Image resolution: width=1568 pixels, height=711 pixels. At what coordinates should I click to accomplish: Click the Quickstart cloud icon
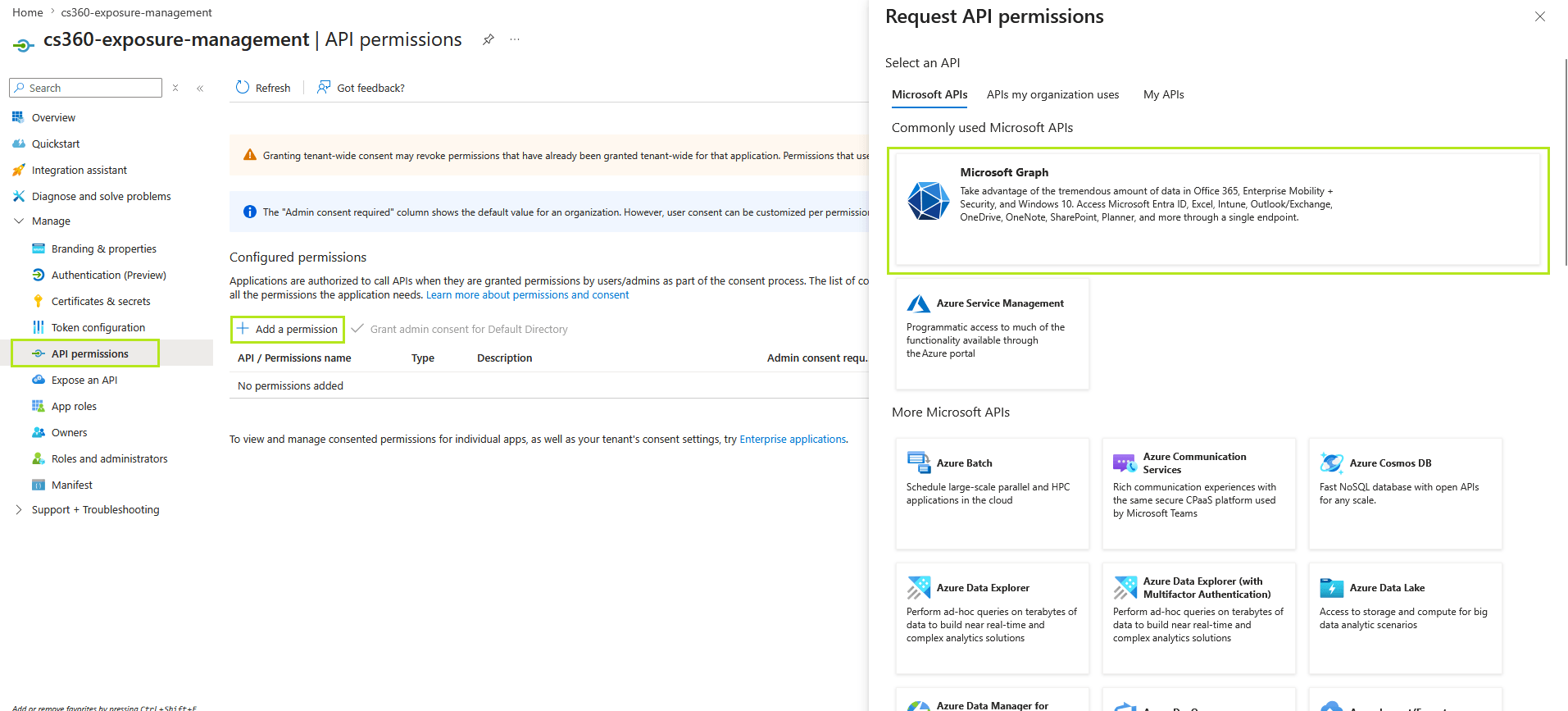coord(18,144)
